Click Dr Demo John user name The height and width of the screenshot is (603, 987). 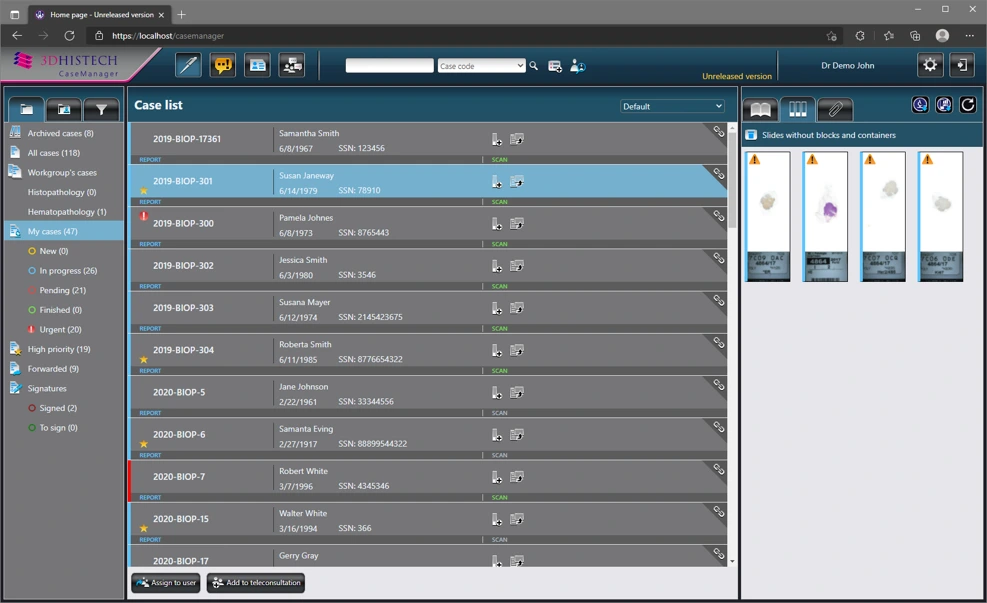tap(847, 65)
